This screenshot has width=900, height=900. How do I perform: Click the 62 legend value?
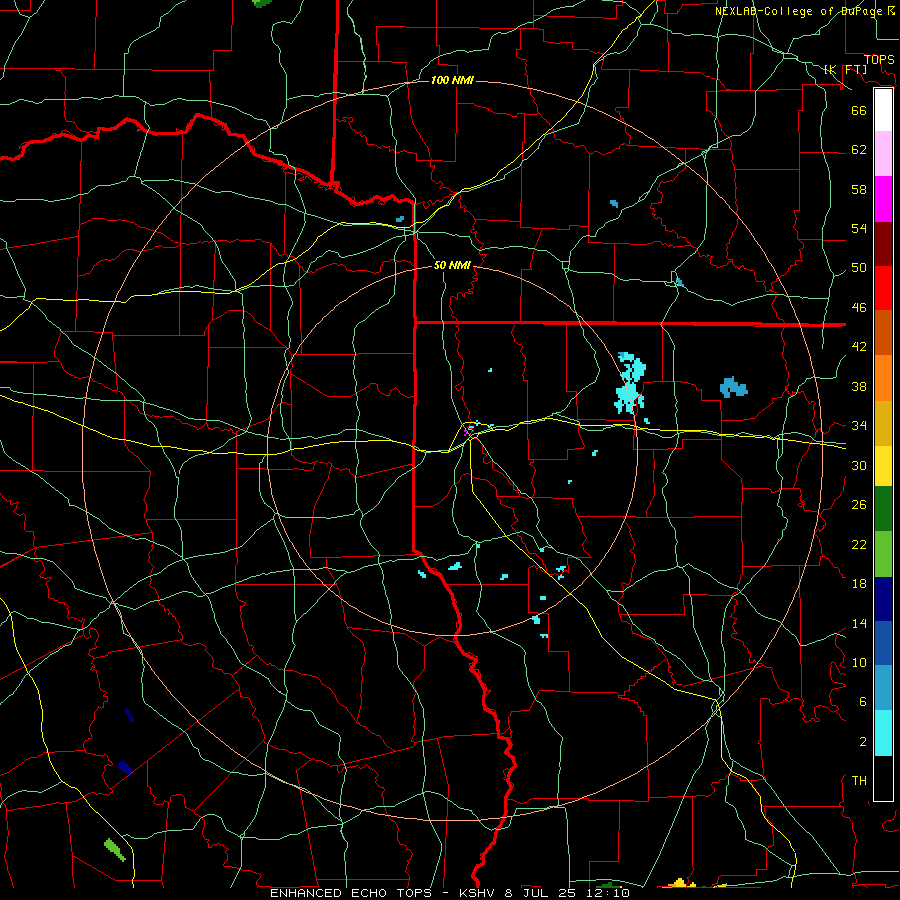[x=859, y=150]
